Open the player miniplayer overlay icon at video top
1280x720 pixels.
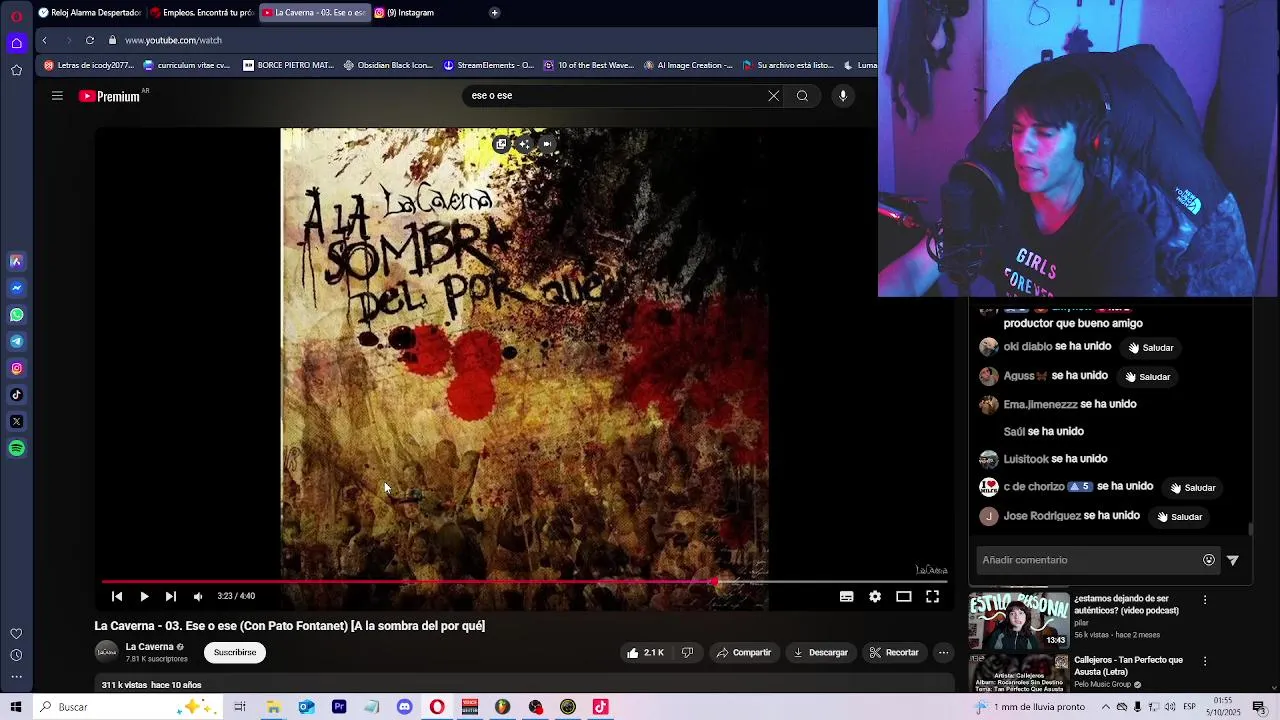[x=501, y=144]
